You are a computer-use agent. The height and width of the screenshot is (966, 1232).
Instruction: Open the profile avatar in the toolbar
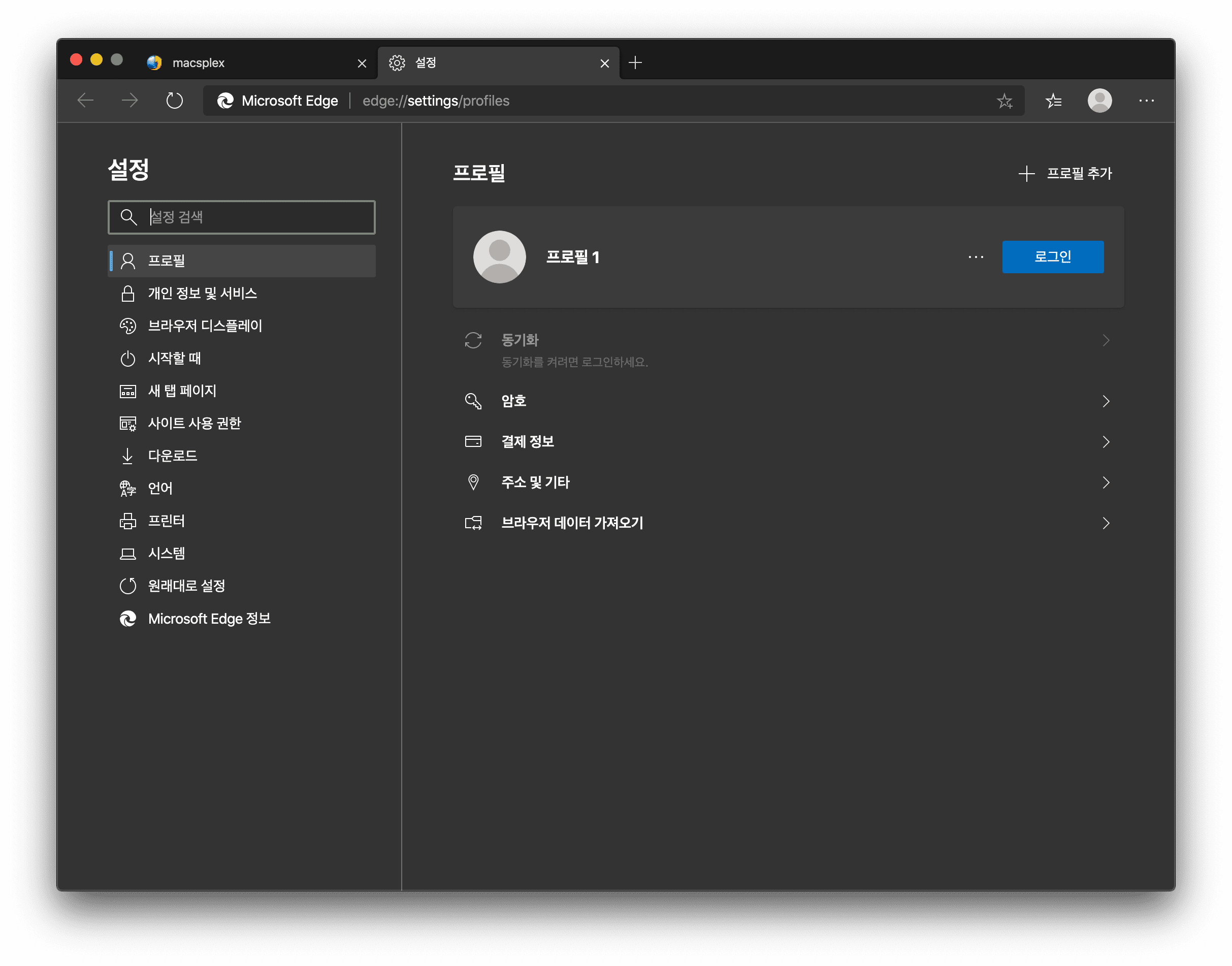(1099, 101)
